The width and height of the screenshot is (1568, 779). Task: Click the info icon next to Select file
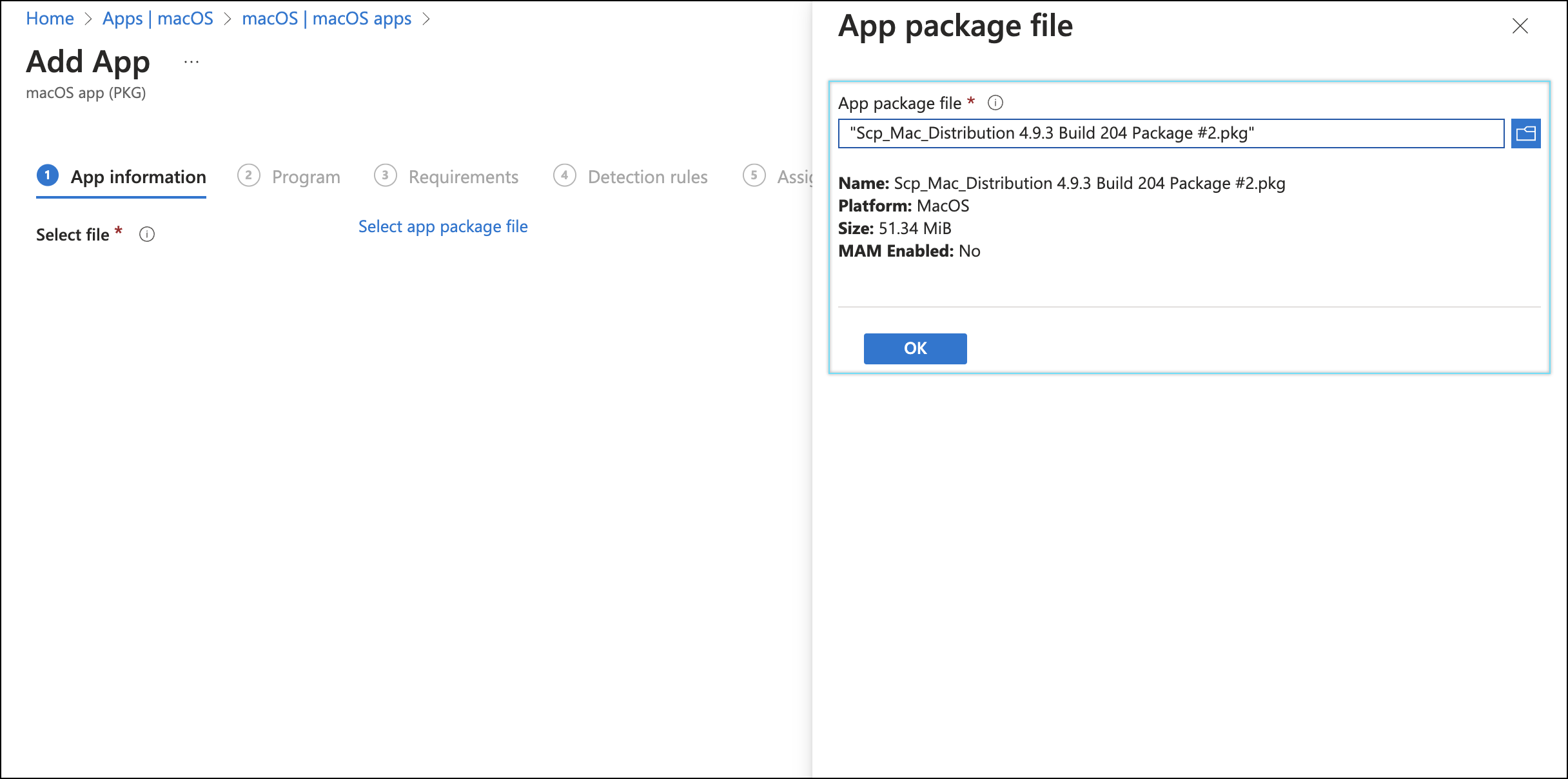(x=147, y=235)
